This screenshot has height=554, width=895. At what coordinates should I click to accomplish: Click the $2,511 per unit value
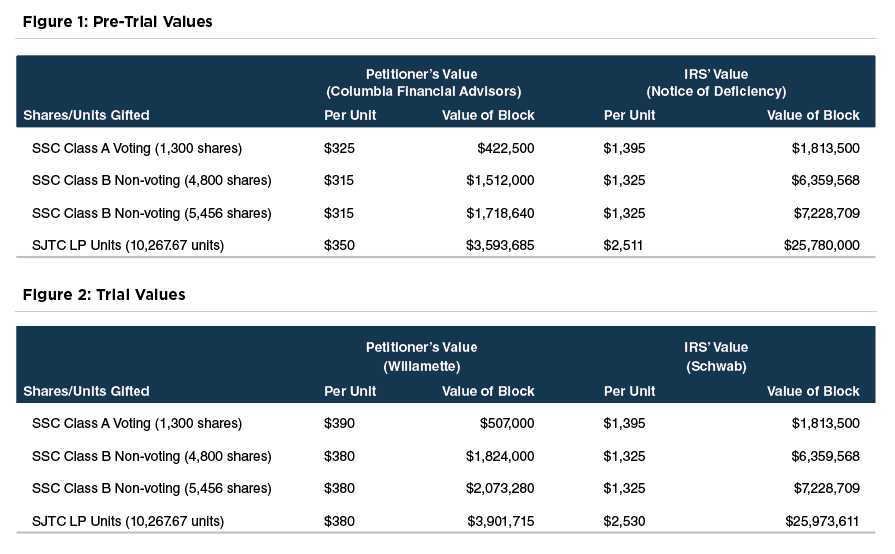pyautogui.click(x=624, y=245)
